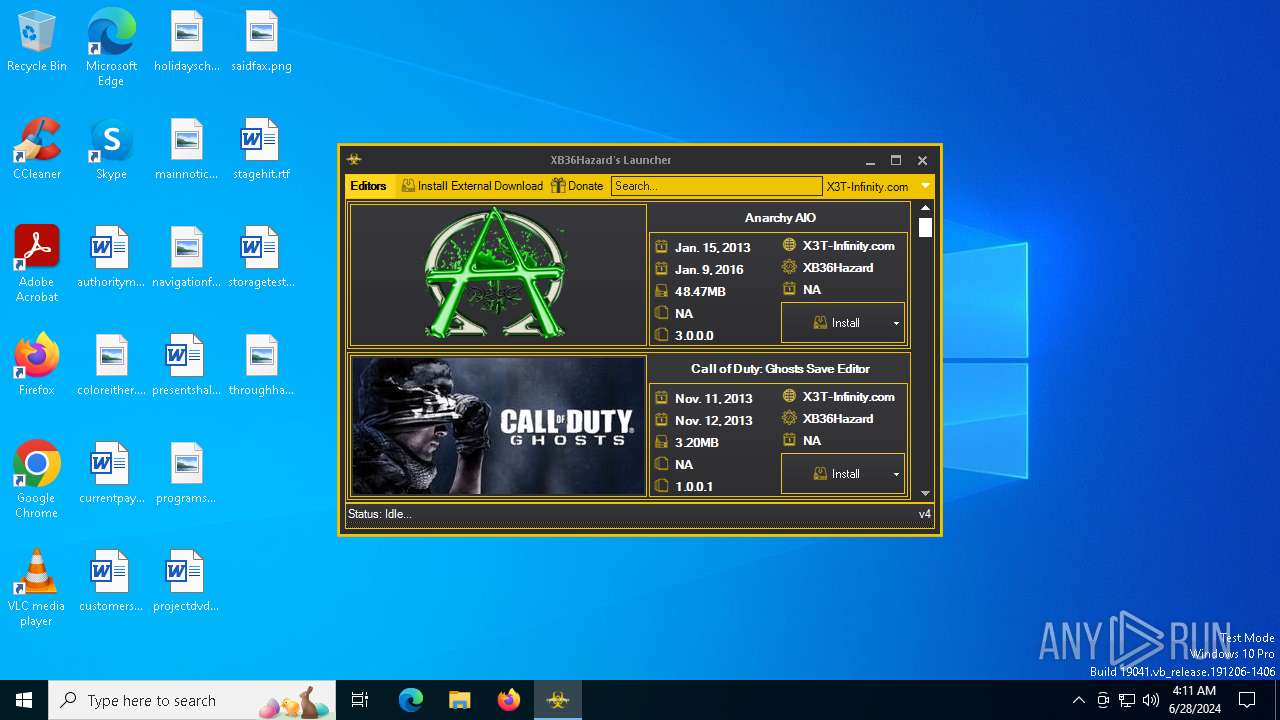
Task: Click the 3.20MB size text
Action: [696, 443]
